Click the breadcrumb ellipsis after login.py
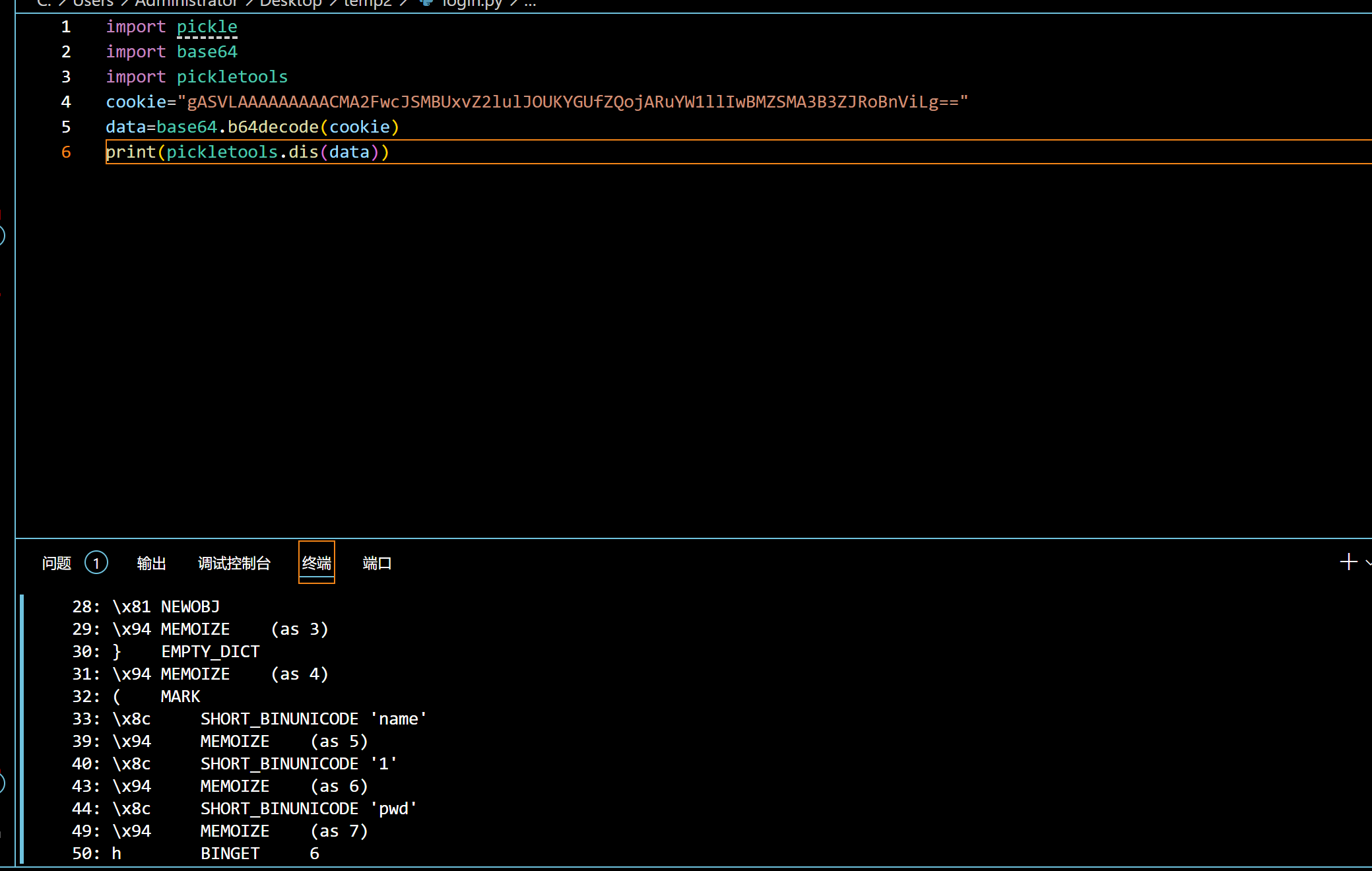The height and width of the screenshot is (871, 1372). (x=531, y=3)
